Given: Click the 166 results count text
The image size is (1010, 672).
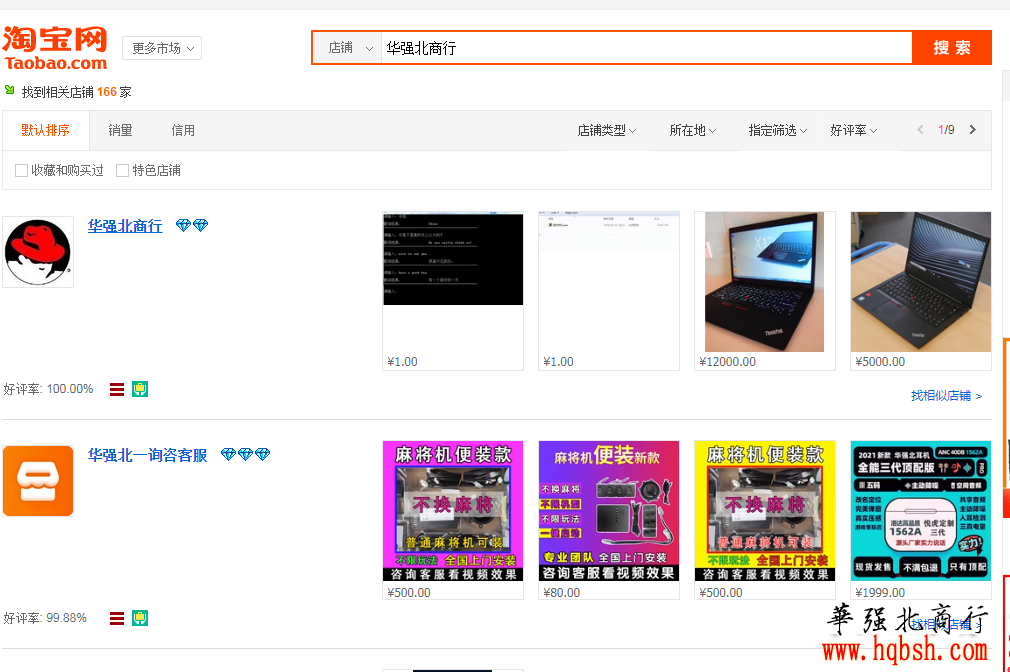Looking at the screenshot, I should (x=106, y=92).
